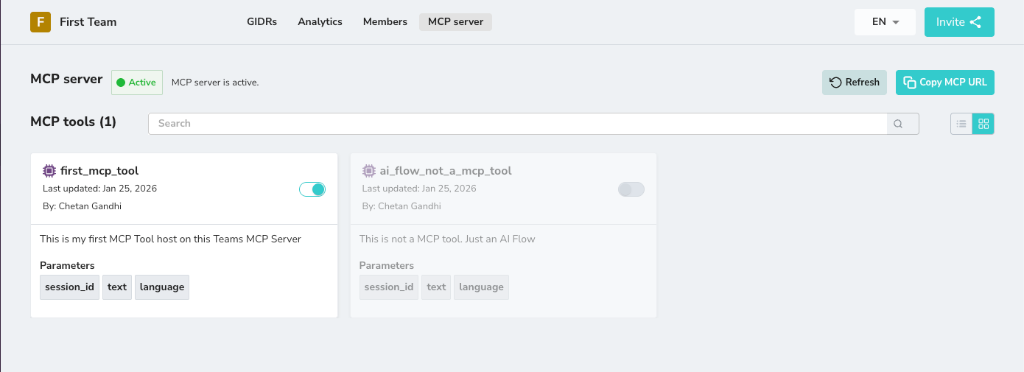Focus the MCP tools Search field
1024x372 pixels.
coord(517,123)
